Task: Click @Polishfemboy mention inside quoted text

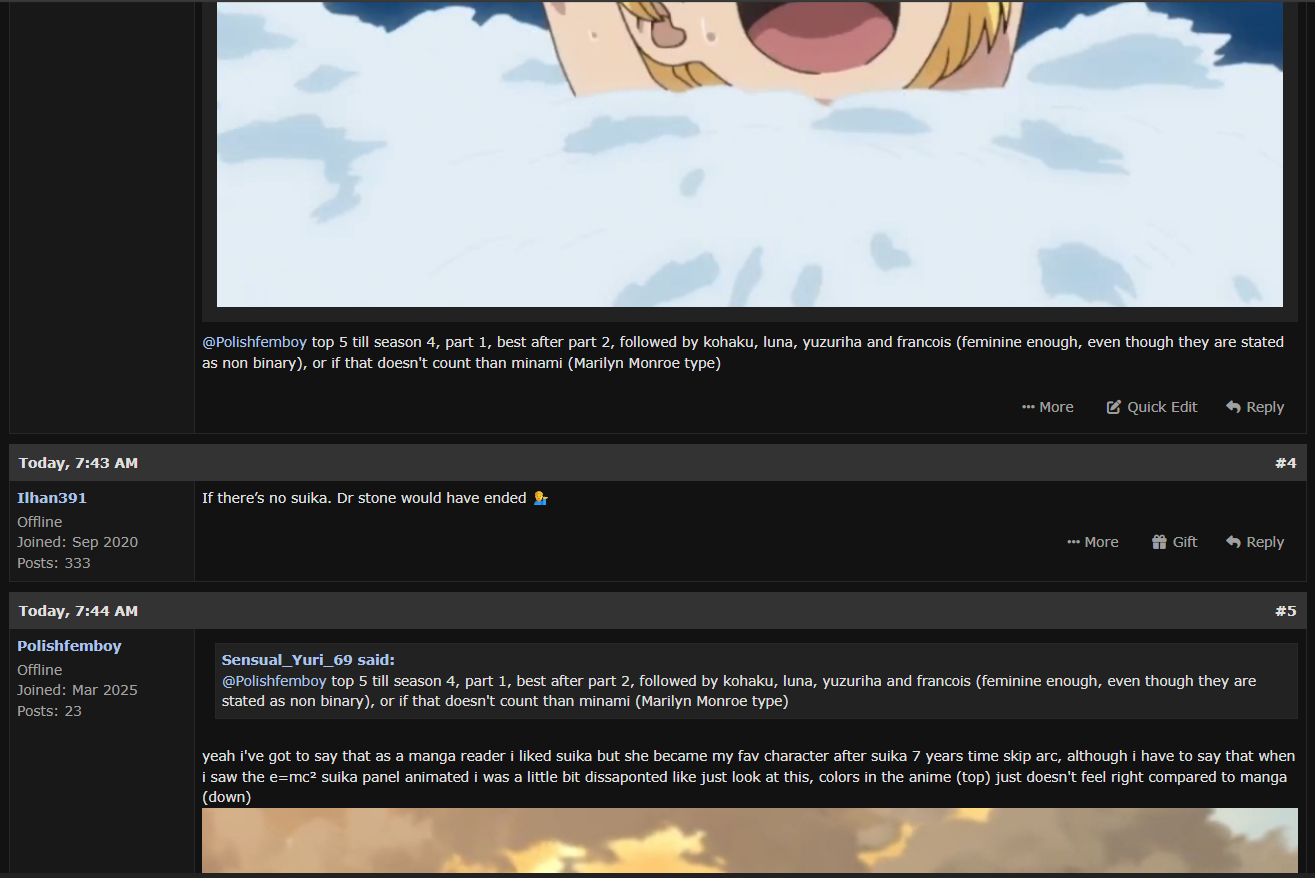Action: pos(274,681)
